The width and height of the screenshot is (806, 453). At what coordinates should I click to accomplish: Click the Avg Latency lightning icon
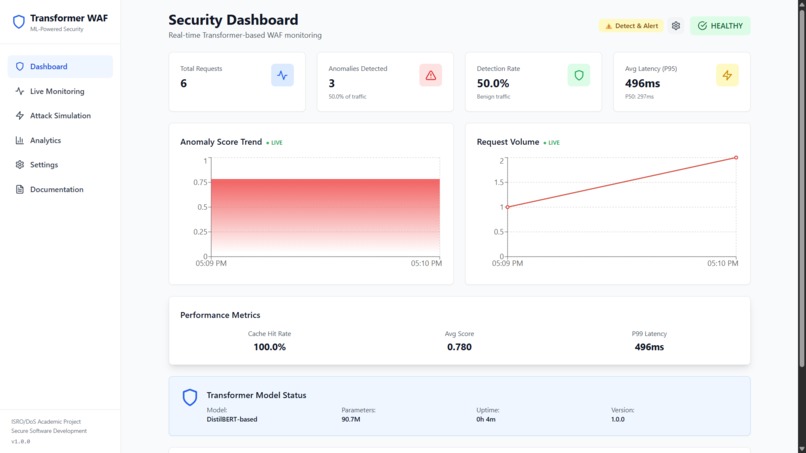coord(727,75)
